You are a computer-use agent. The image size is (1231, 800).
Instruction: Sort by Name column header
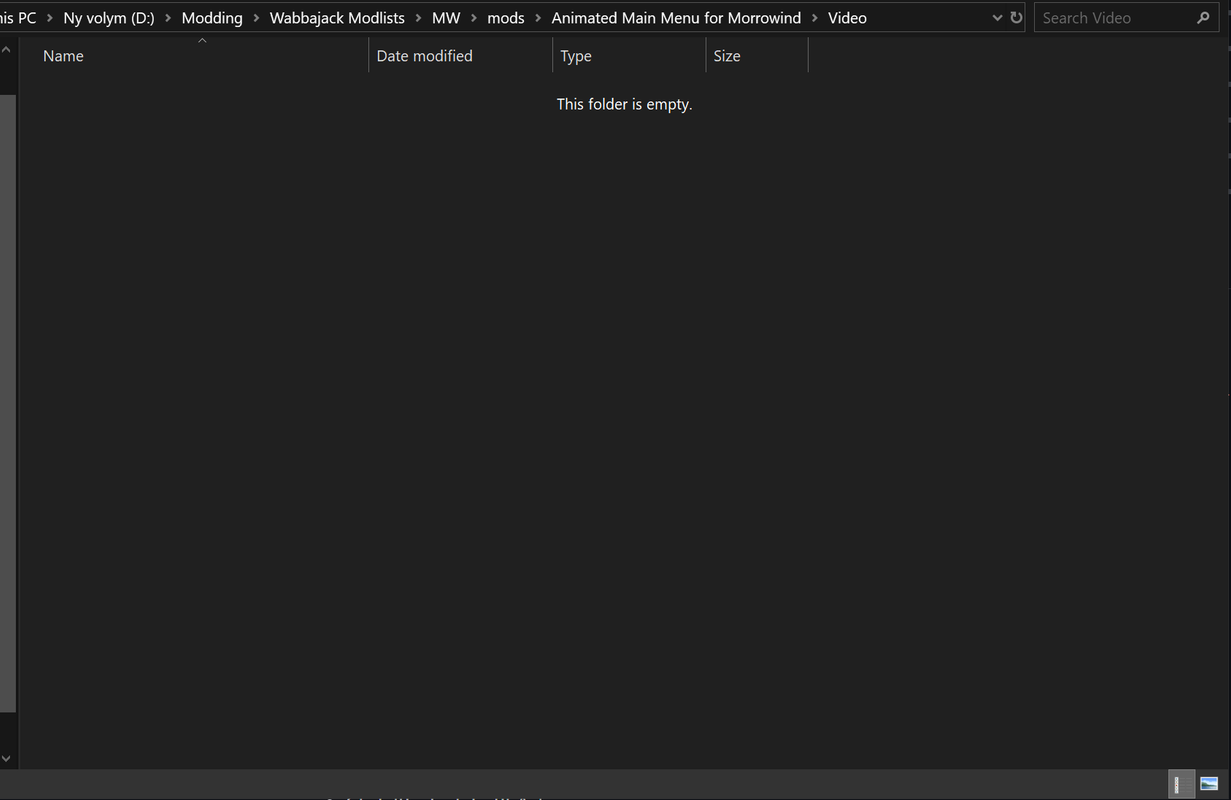click(x=194, y=56)
